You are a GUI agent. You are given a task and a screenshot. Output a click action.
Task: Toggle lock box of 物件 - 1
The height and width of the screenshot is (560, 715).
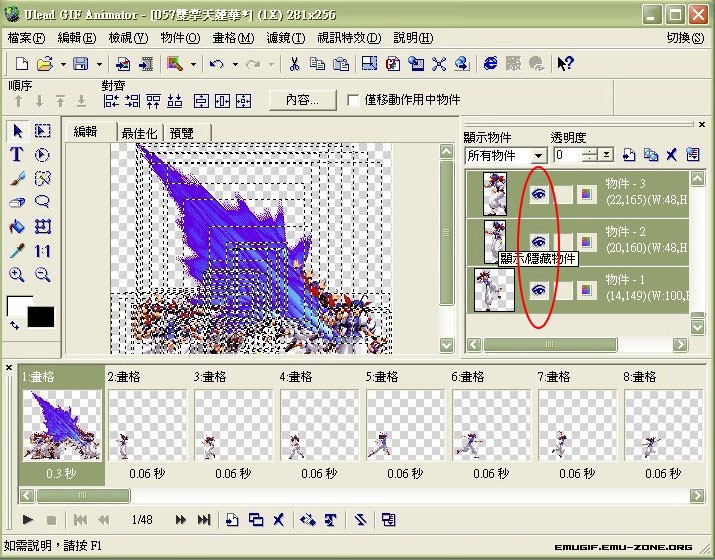[x=562, y=290]
